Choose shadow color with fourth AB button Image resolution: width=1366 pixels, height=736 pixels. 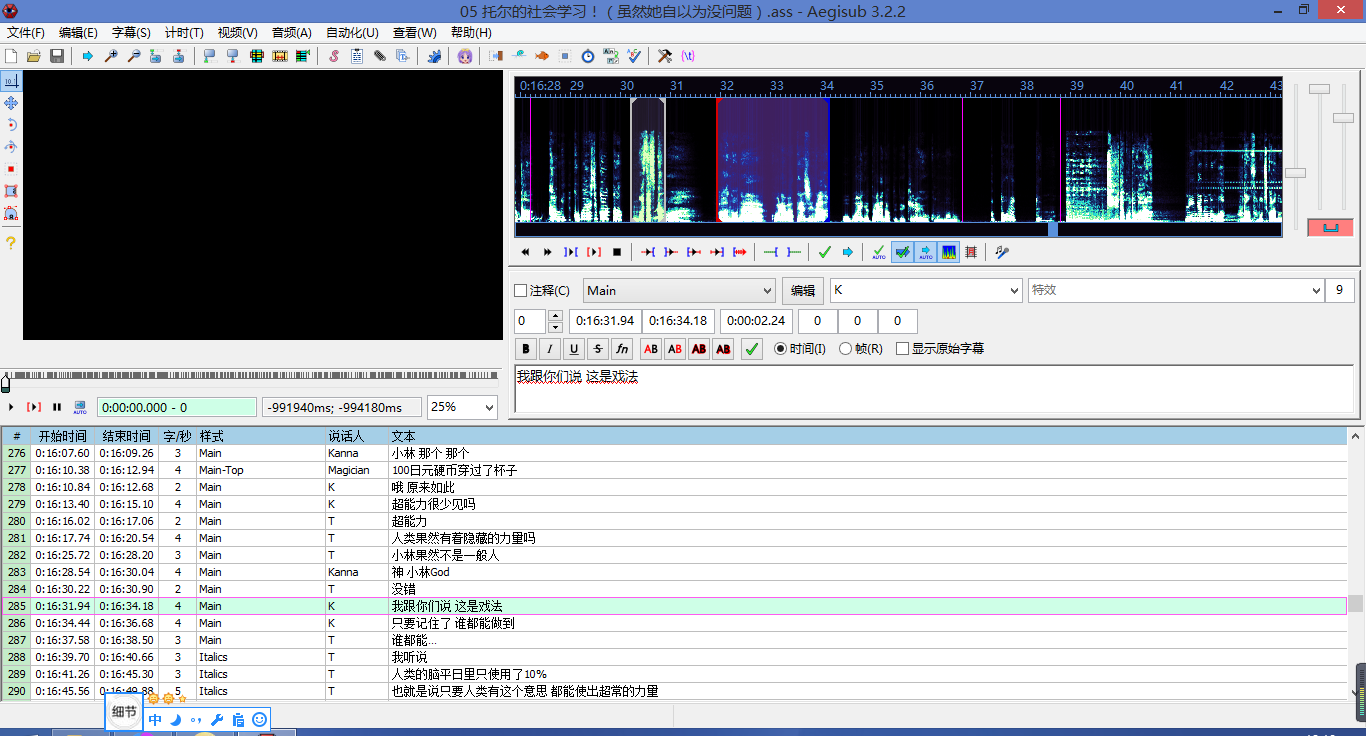tap(723, 349)
